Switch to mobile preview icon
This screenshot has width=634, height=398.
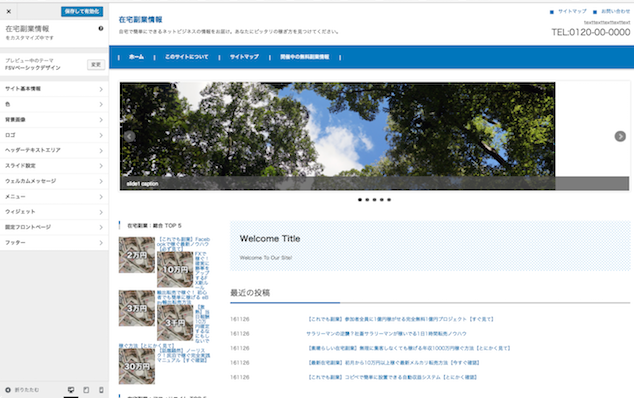(101, 390)
